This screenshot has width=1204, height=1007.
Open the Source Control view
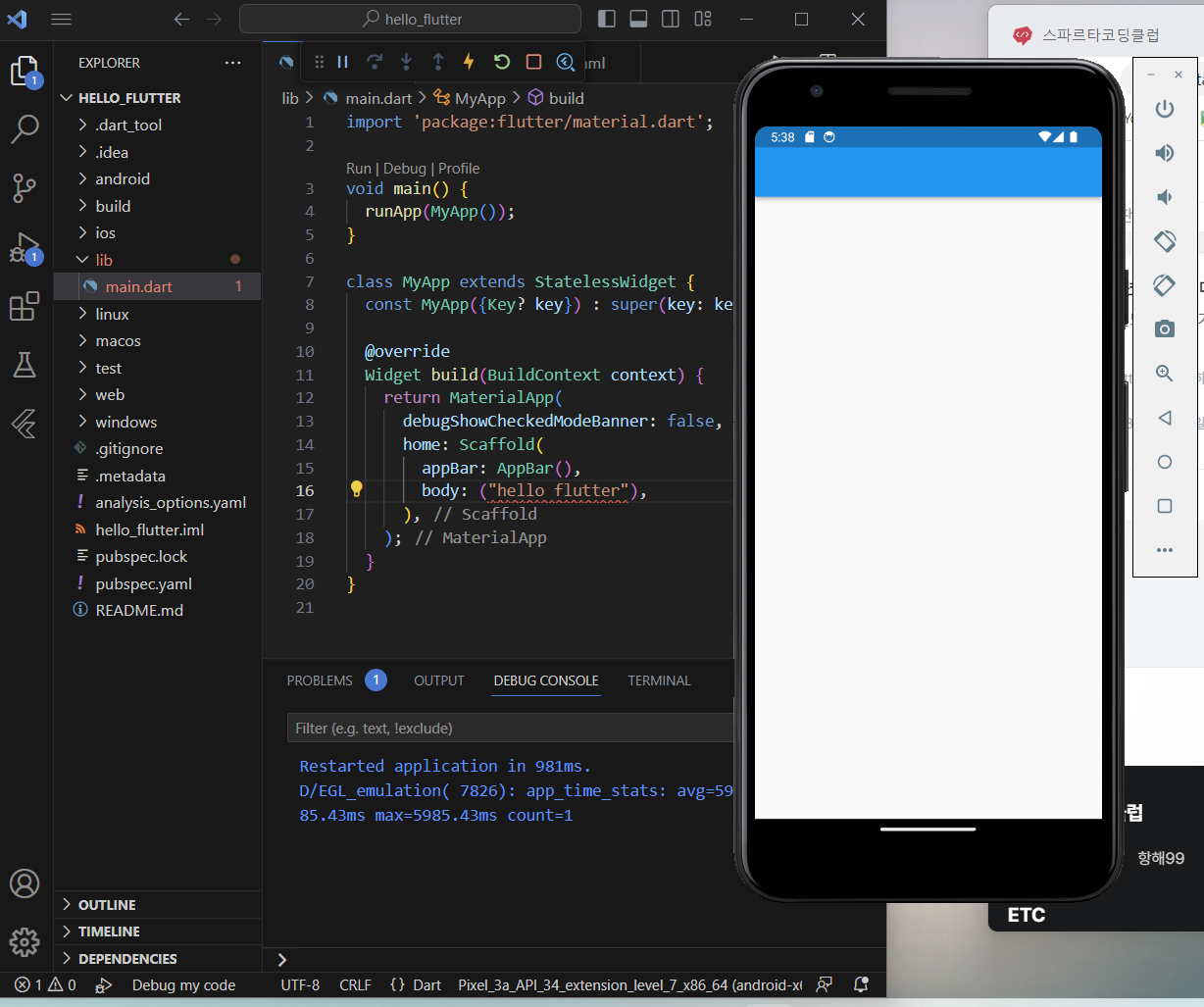25,188
